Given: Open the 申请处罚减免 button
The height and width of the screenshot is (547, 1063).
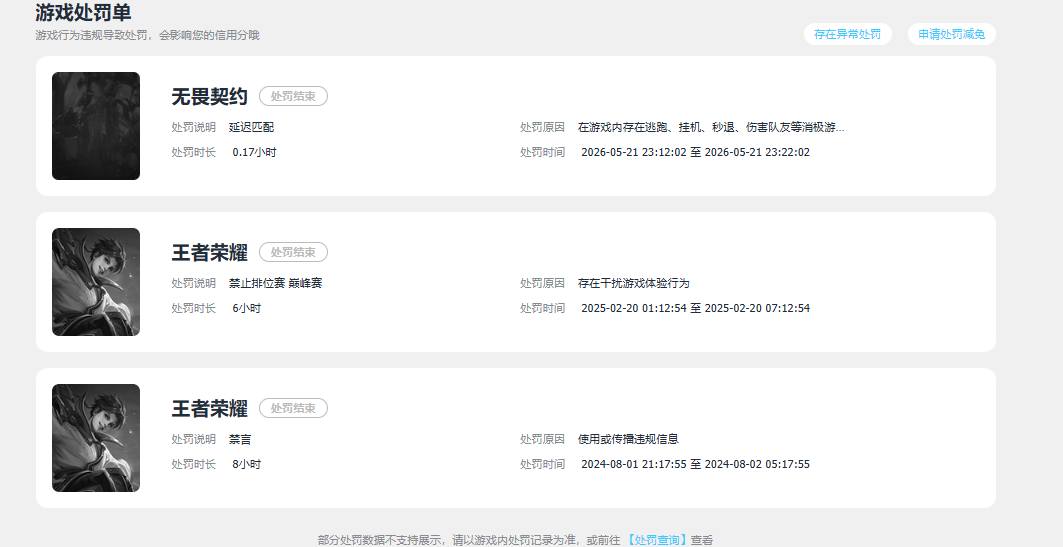Looking at the screenshot, I should tap(952, 34).
